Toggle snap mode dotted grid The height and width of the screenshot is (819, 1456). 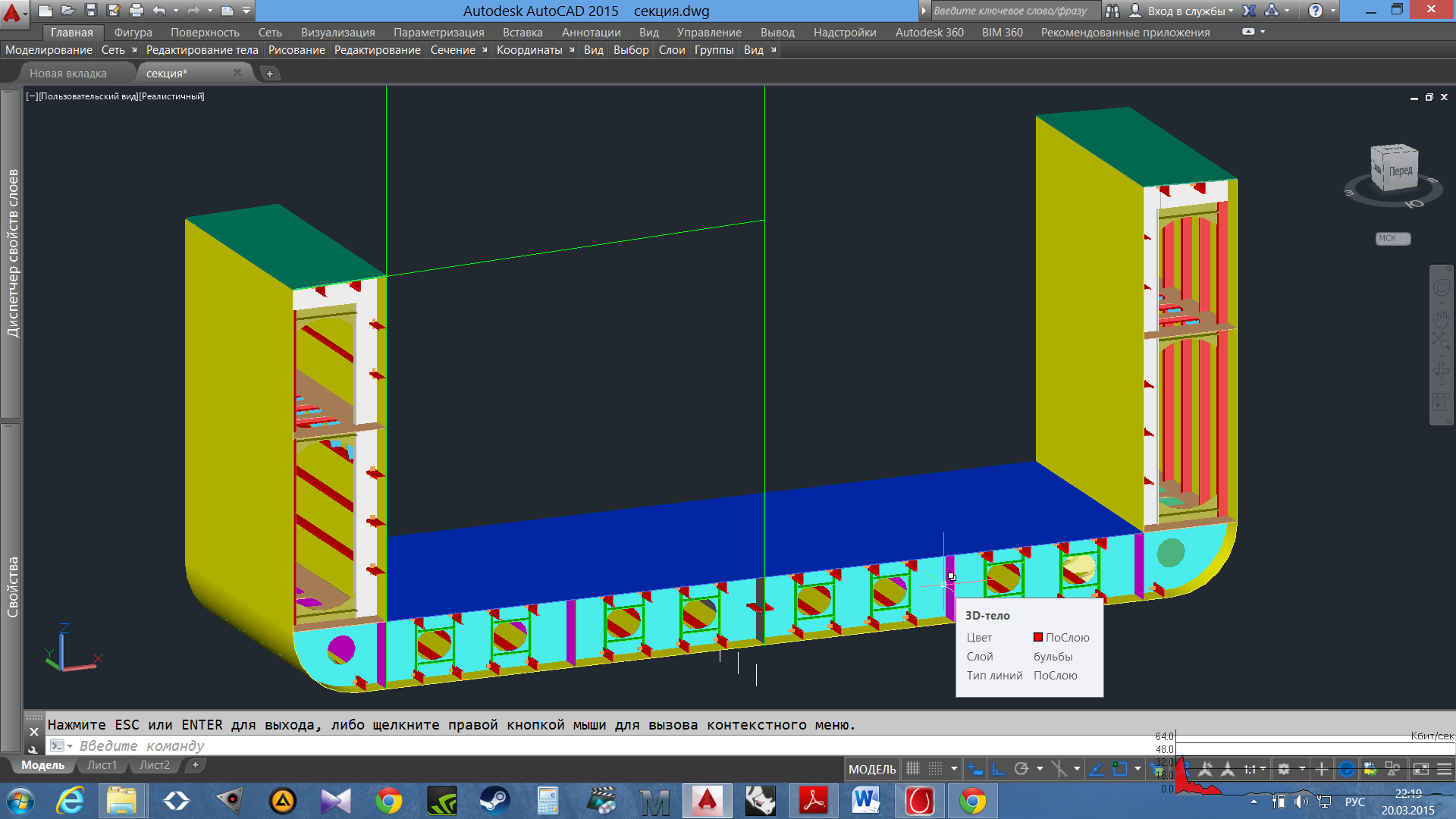[x=936, y=769]
